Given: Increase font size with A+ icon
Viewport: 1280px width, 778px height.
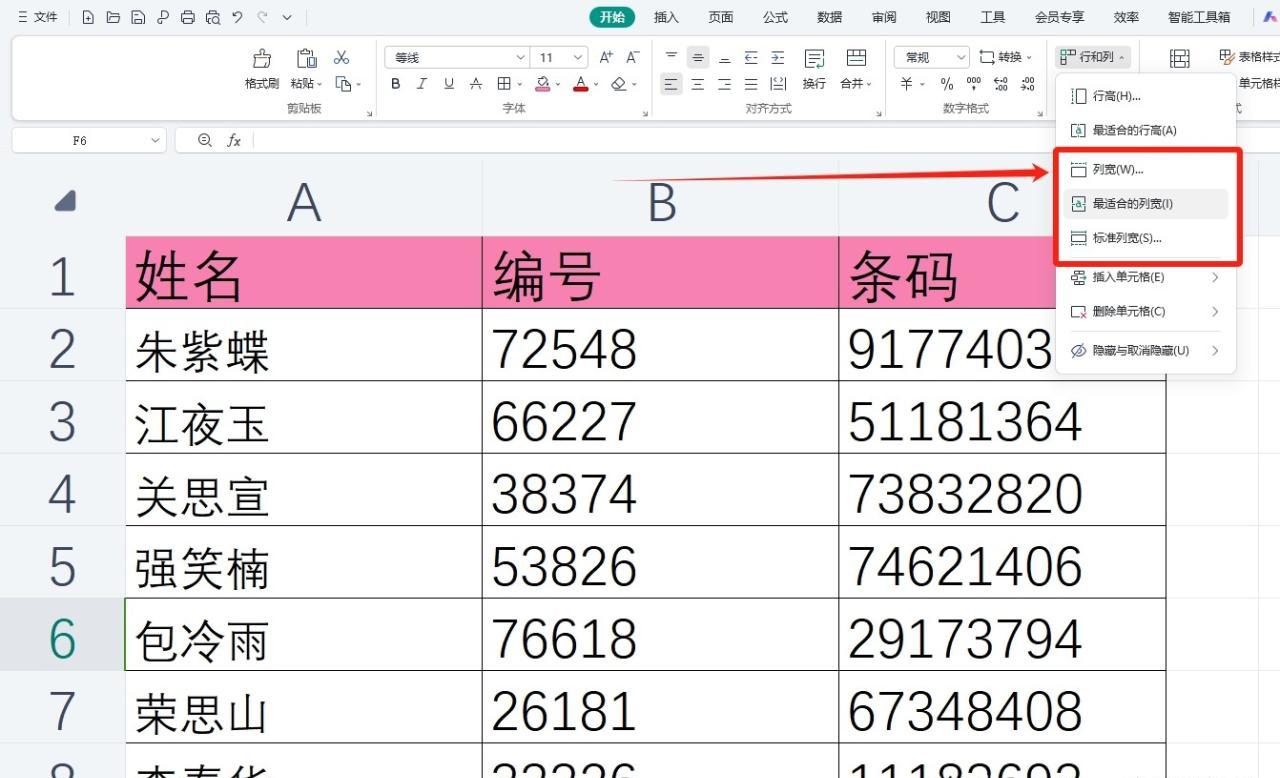Looking at the screenshot, I should 606,57.
